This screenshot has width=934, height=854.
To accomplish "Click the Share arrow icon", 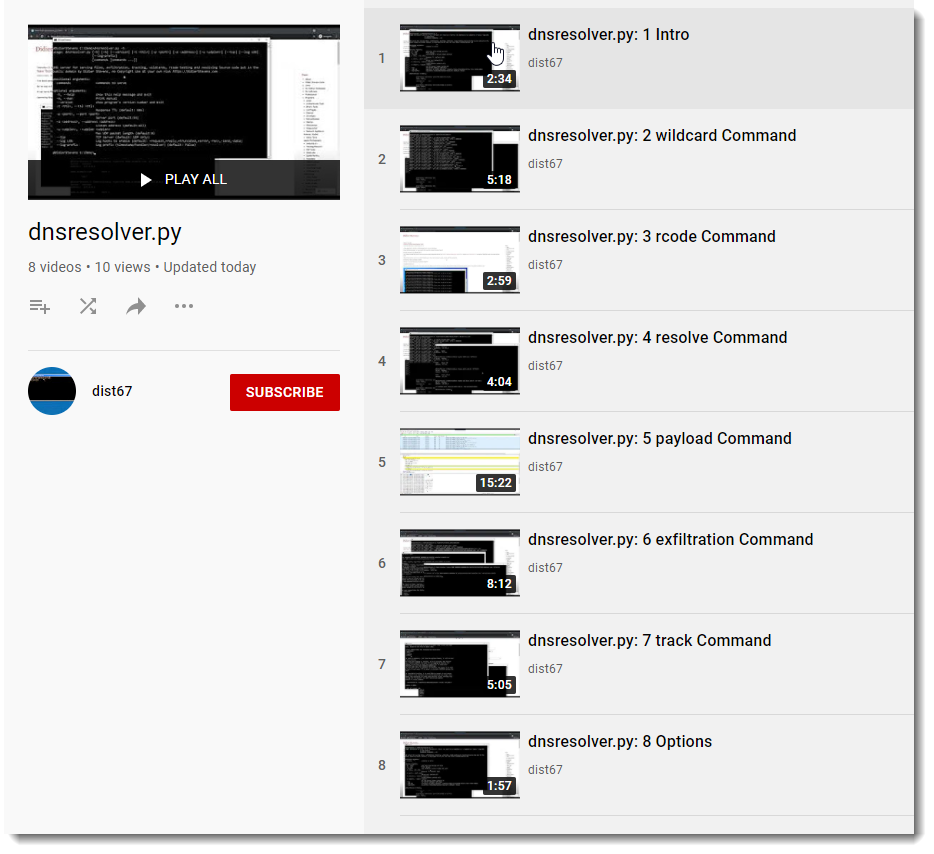I will [136, 307].
